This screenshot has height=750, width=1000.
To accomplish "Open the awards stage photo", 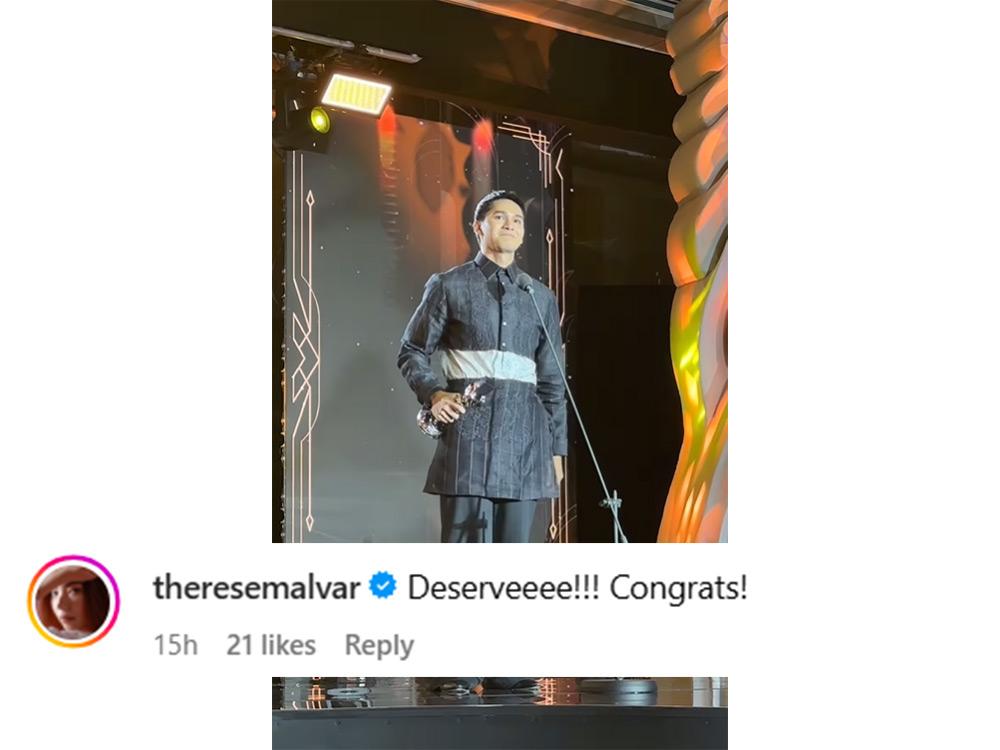I will pyautogui.click(x=499, y=271).
